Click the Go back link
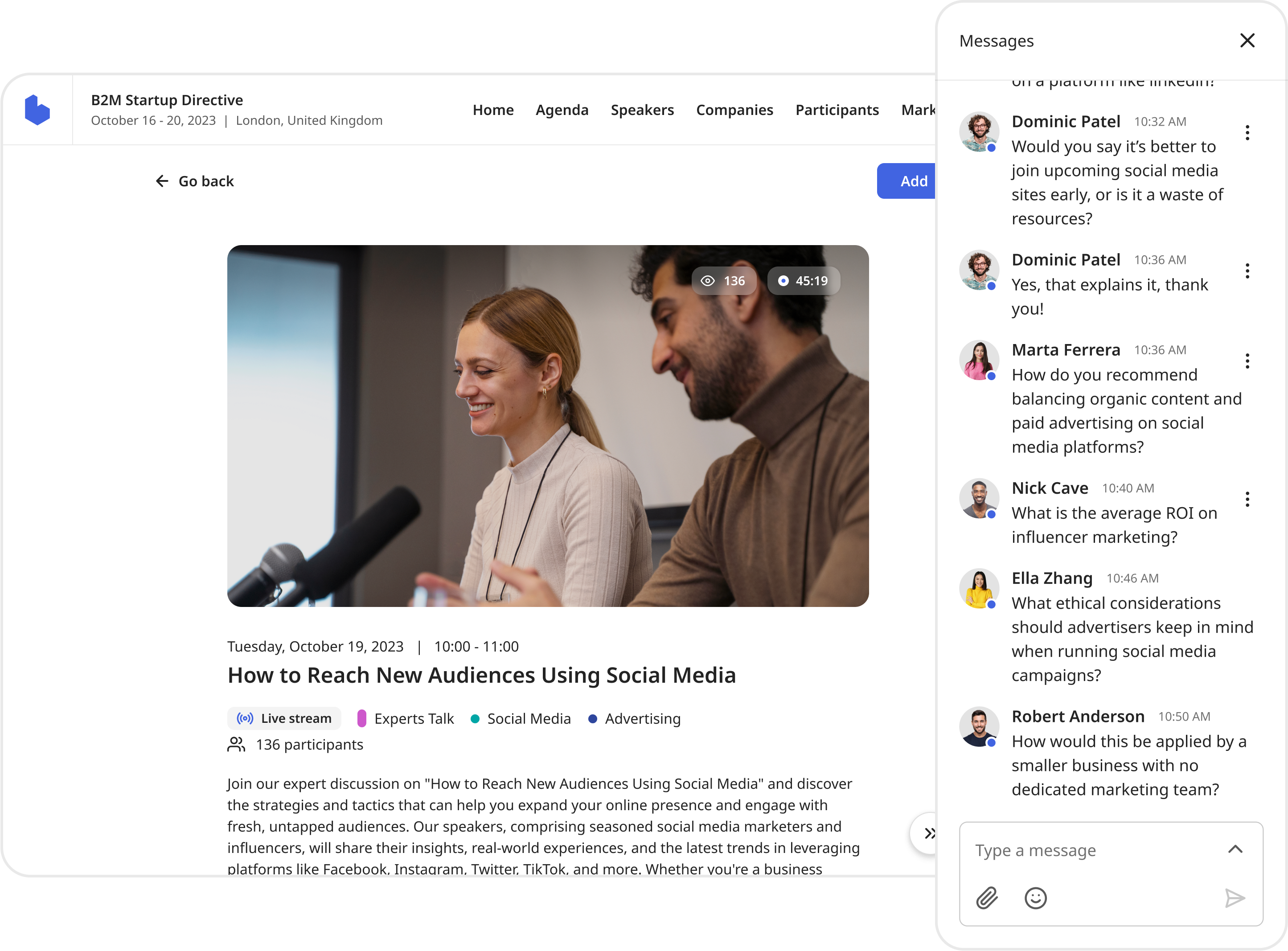The width and height of the screenshot is (1288, 951). click(x=195, y=181)
